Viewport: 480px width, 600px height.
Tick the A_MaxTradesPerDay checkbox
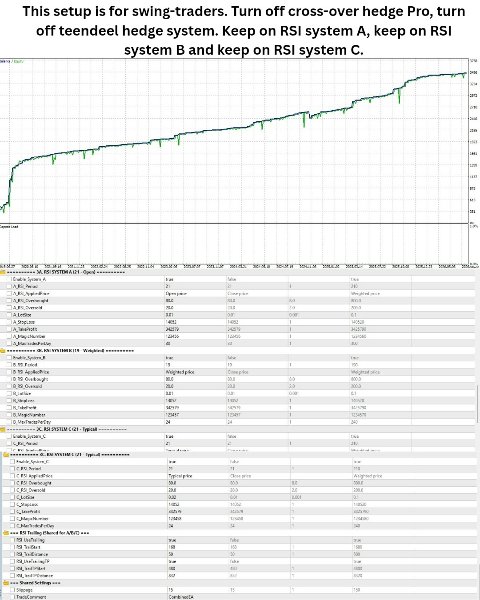[9, 344]
